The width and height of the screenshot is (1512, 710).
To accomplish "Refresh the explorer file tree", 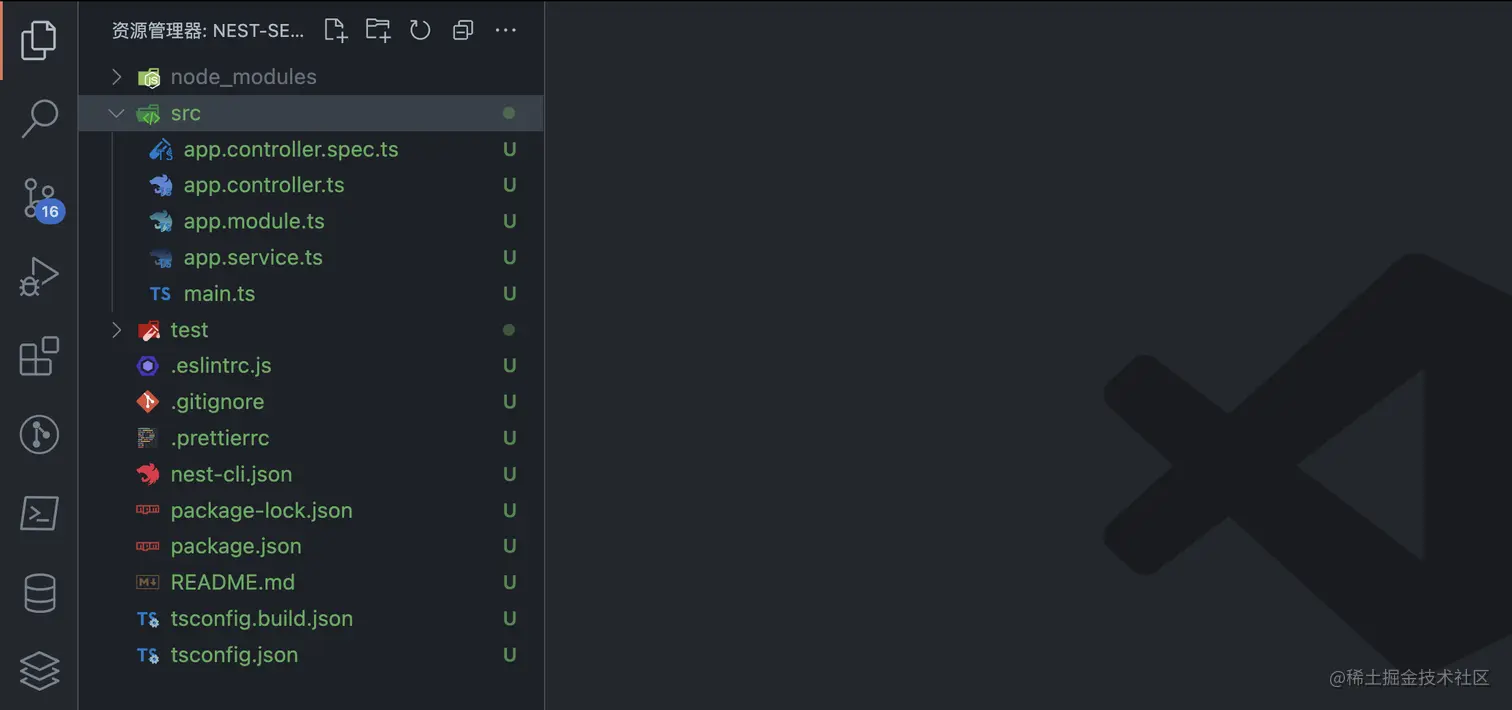I will point(420,30).
